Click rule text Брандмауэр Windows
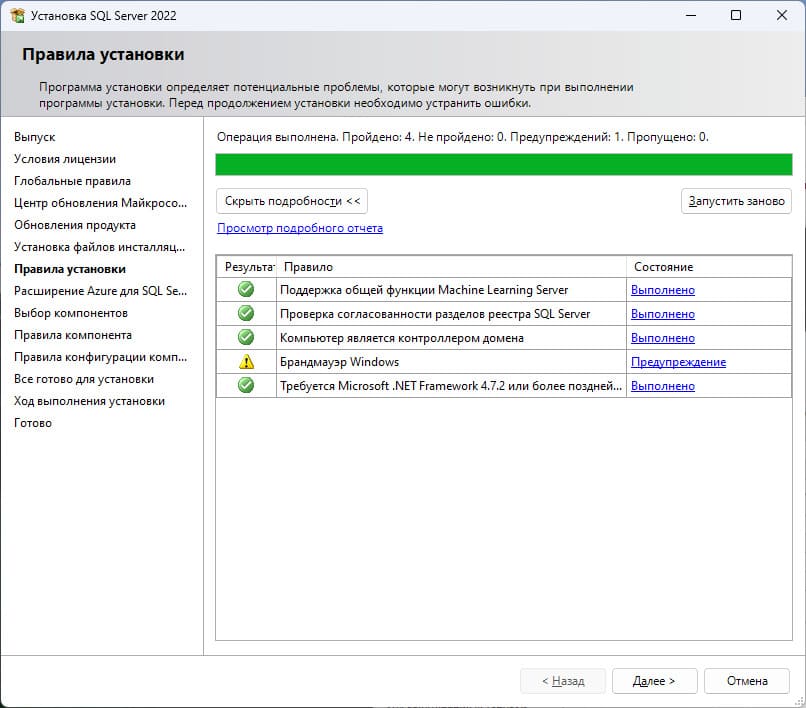The height and width of the screenshot is (708, 806). [x=339, y=362]
